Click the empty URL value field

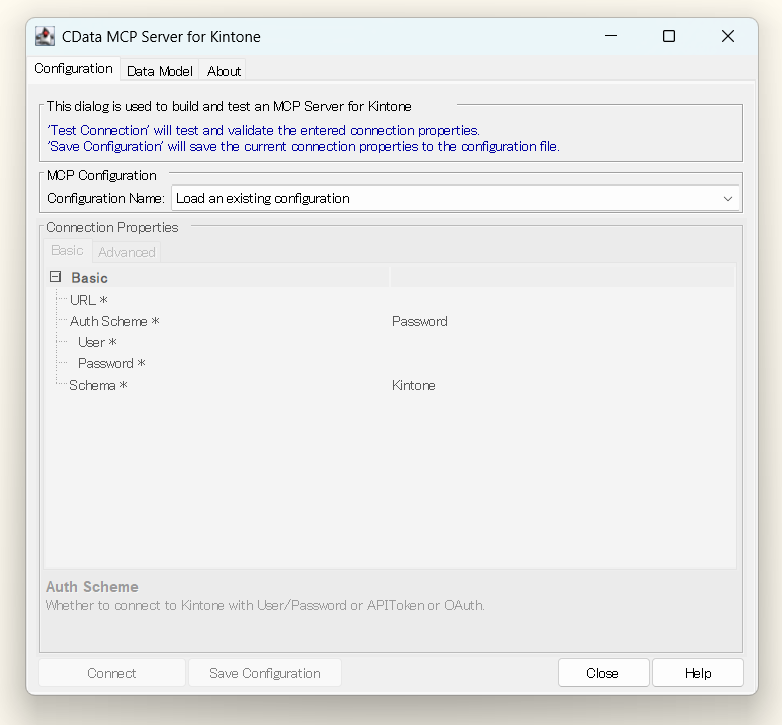tap(562, 300)
